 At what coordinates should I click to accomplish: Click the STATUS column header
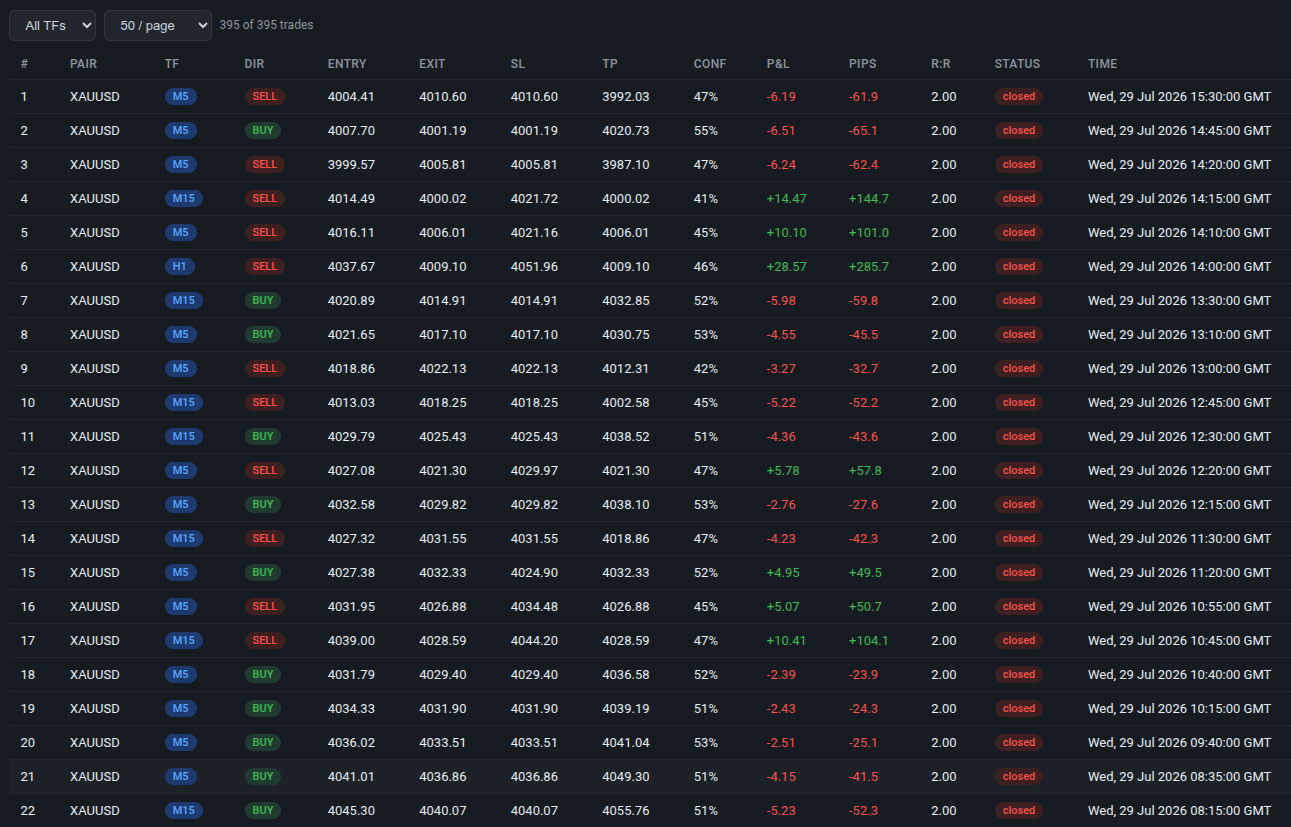click(1017, 63)
